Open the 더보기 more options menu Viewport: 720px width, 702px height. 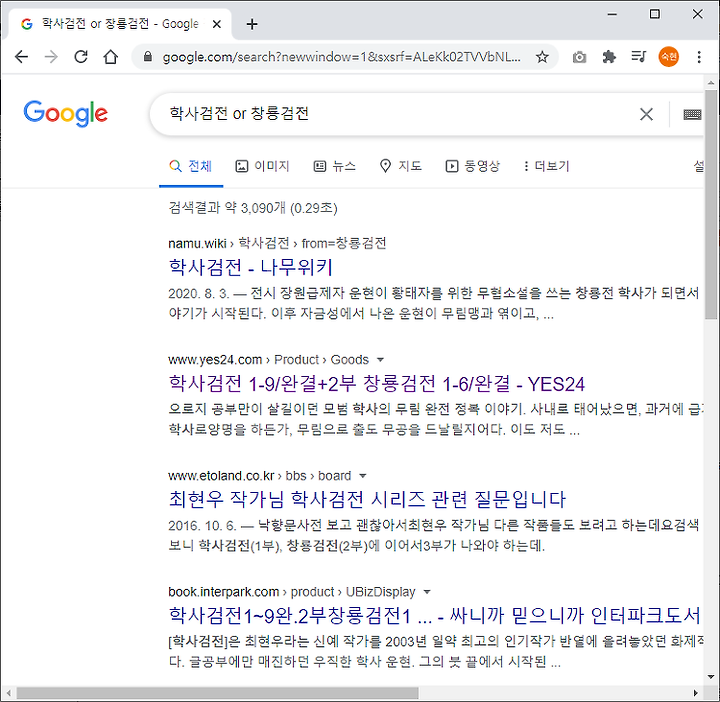point(546,166)
